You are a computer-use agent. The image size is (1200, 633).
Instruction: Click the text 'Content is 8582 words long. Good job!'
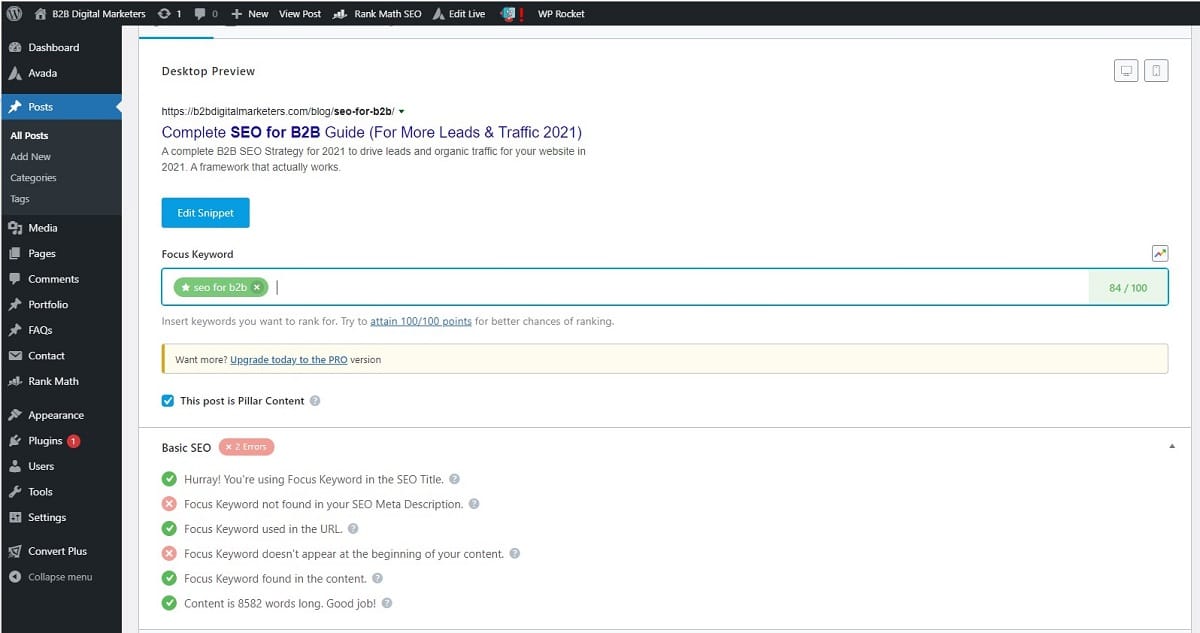[x=280, y=604]
